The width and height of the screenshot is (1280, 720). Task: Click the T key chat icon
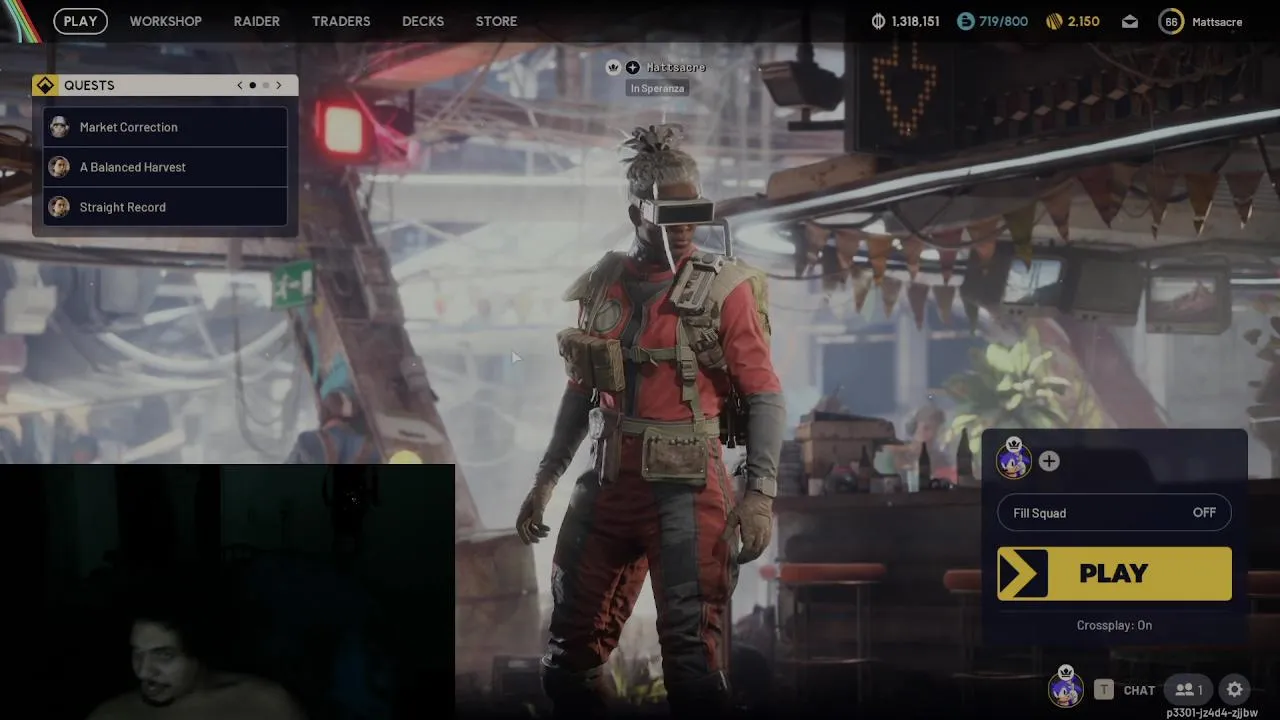pos(1104,689)
